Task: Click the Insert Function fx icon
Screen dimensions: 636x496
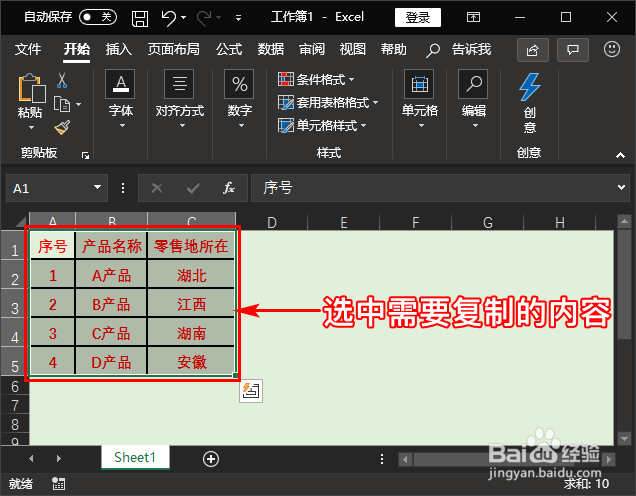Action: (229, 188)
